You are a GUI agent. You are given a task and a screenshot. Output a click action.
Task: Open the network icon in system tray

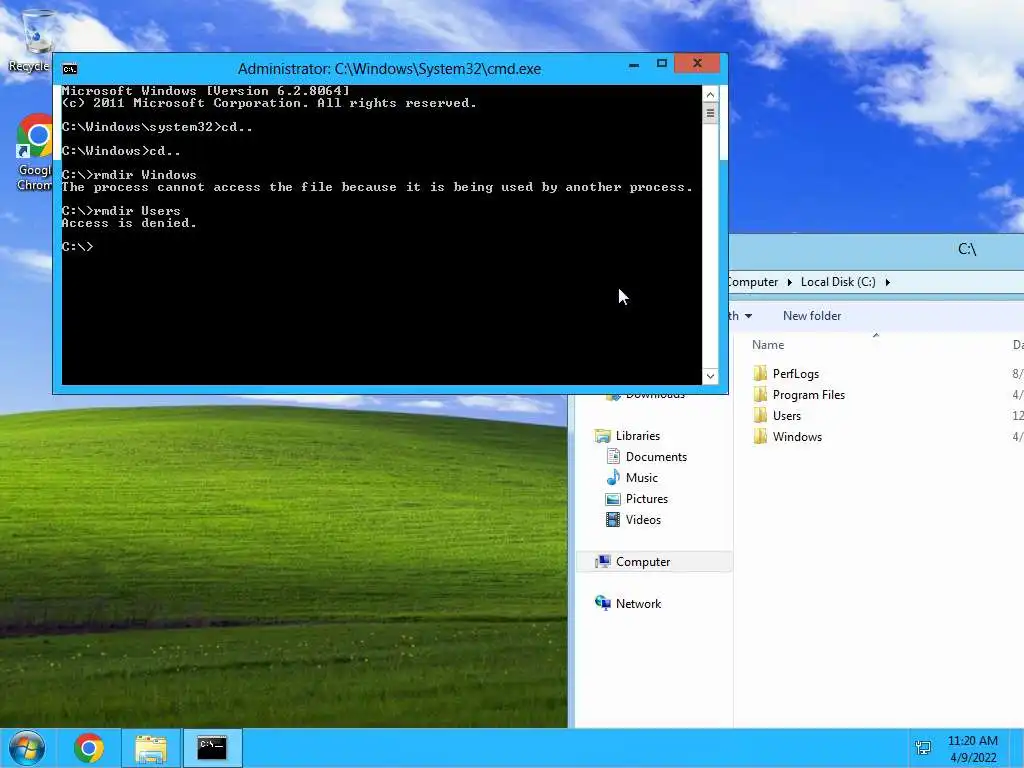click(923, 748)
